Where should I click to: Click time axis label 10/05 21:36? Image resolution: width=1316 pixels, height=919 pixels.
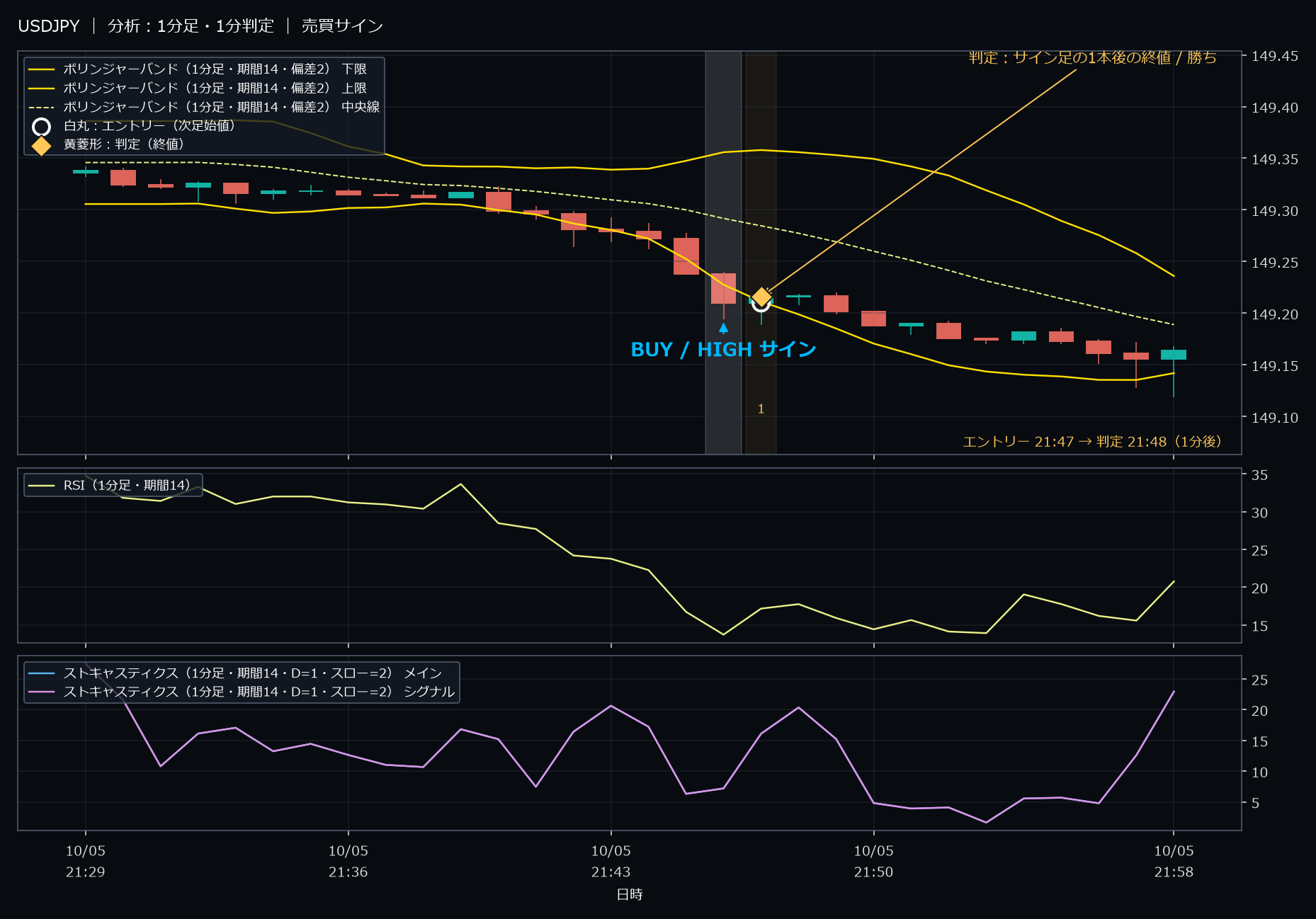coord(348,862)
